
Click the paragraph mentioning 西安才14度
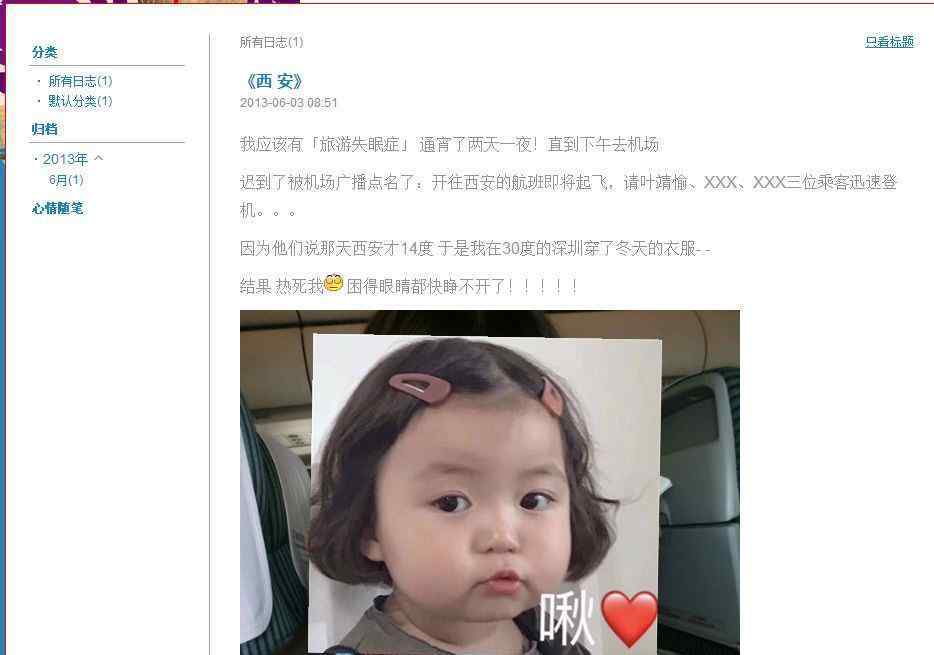pos(475,248)
